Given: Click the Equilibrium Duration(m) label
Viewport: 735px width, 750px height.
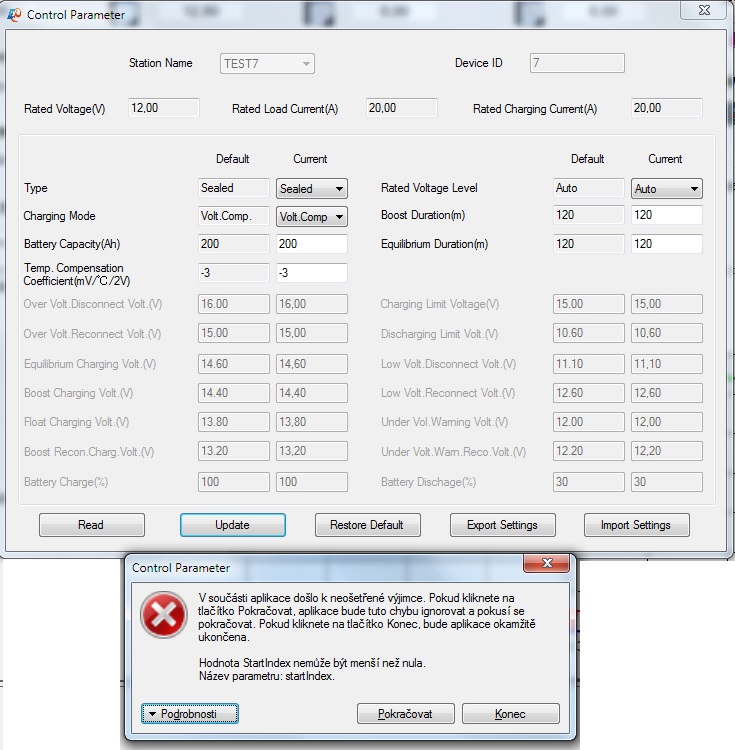Looking at the screenshot, I should 434,244.
